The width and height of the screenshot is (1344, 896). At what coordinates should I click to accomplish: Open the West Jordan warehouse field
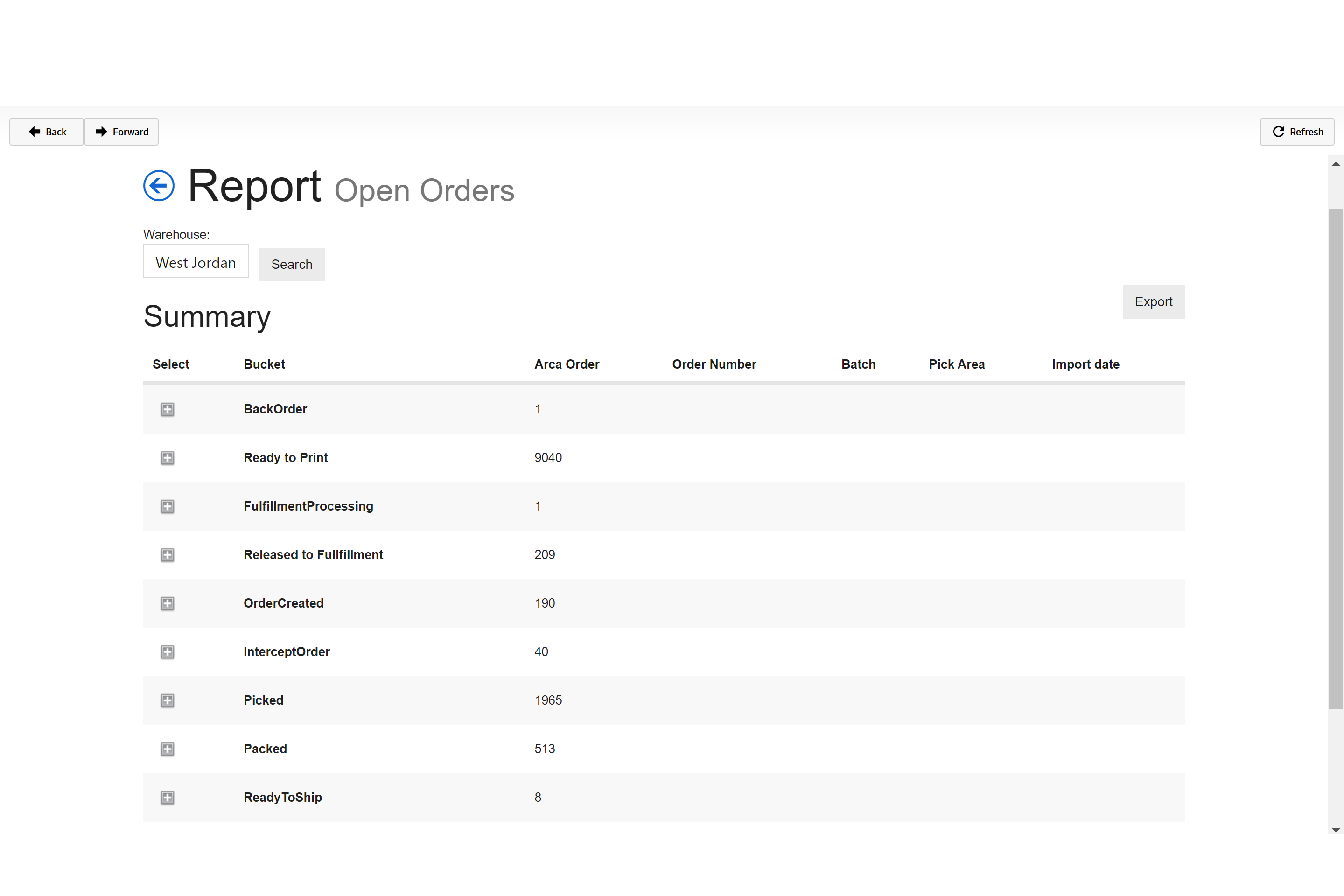tap(196, 262)
